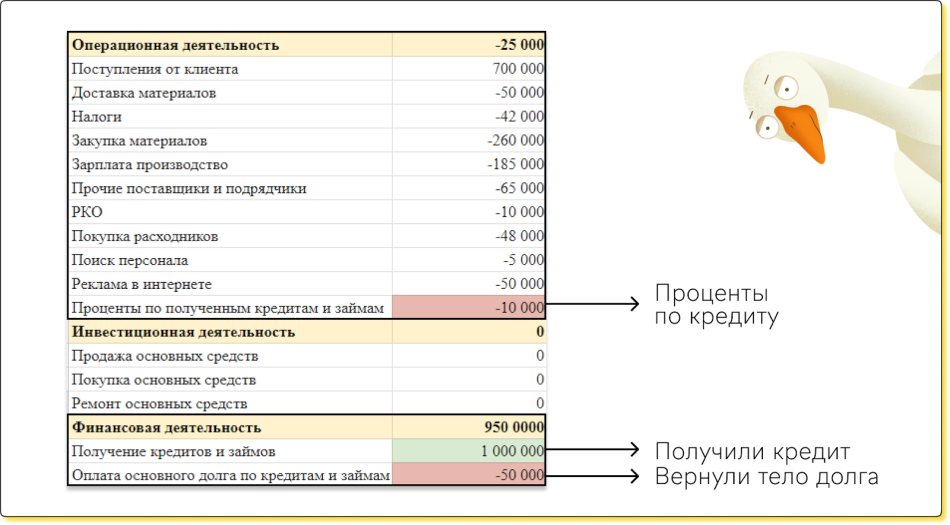
Task: Select the 'Поиск персонала' row label
Action: click(130, 260)
